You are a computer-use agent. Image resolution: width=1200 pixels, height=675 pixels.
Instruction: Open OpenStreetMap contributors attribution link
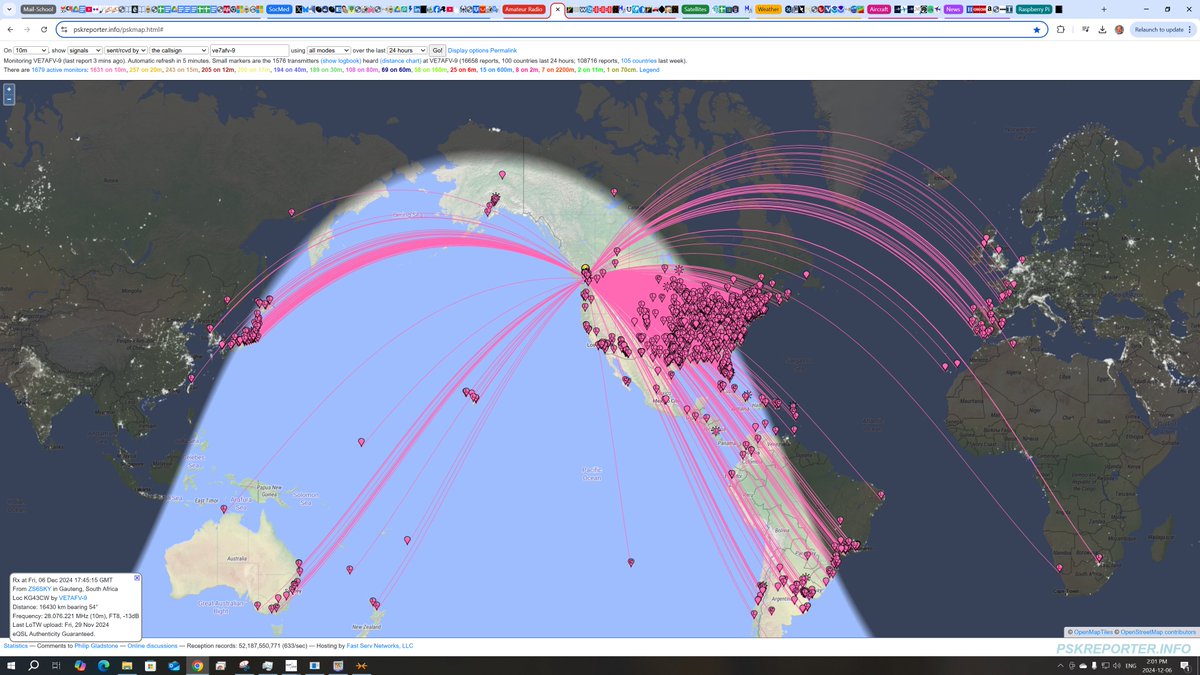1158,632
